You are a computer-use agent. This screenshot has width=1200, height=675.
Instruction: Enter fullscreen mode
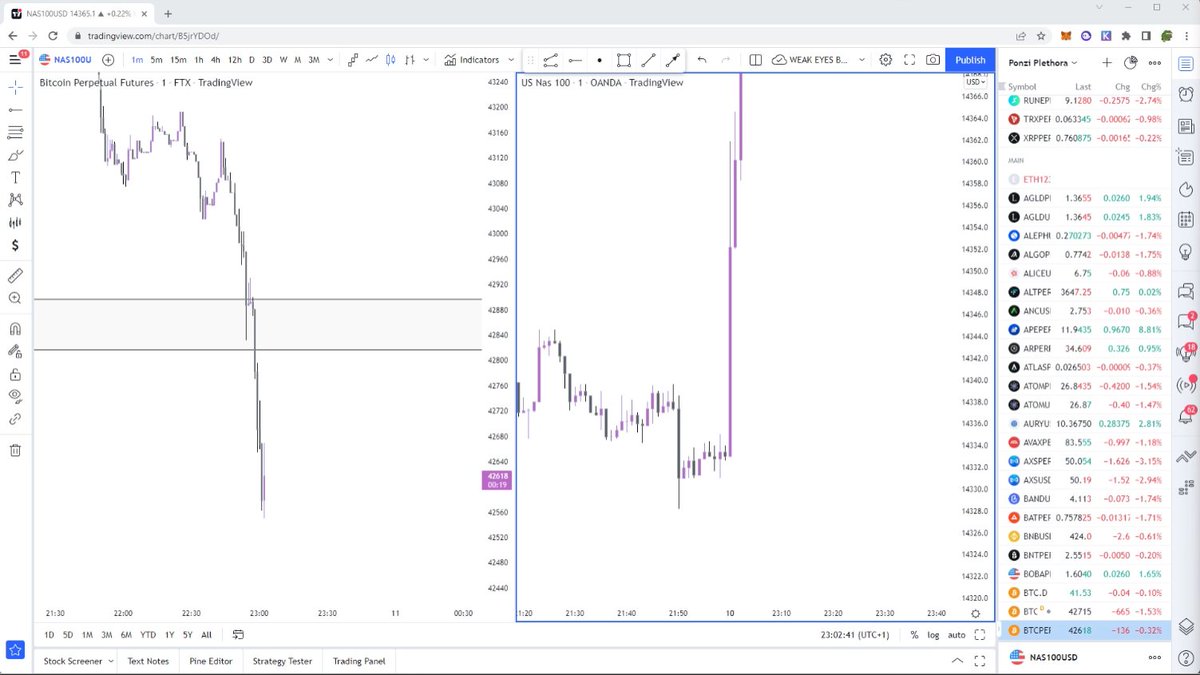[x=909, y=60]
